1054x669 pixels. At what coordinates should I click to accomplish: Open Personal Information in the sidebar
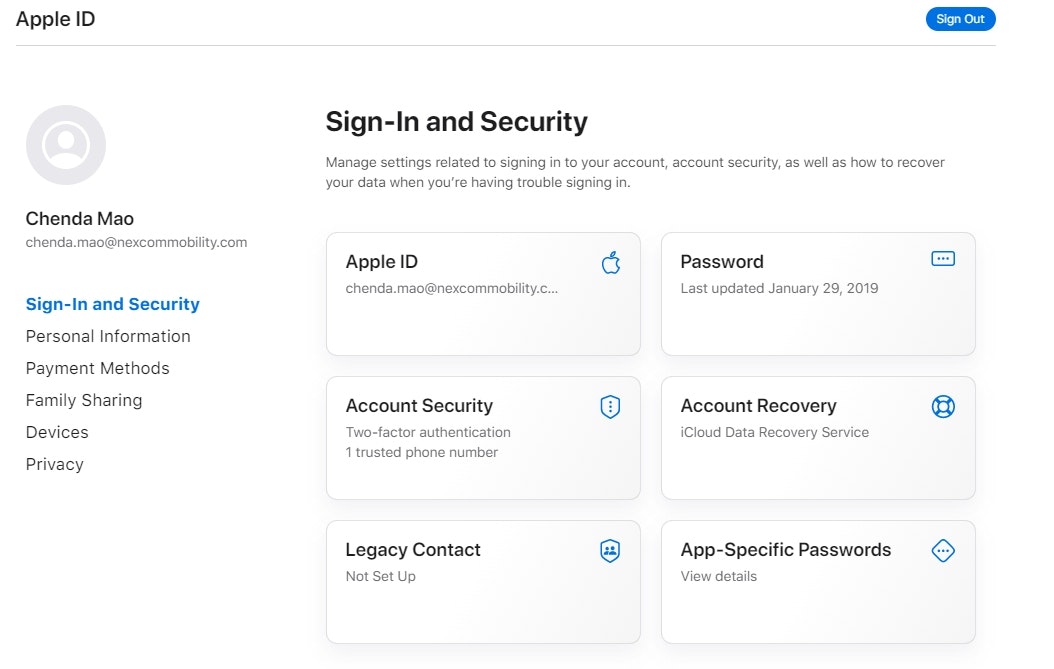pyautogui.click(x=108, y=336)
